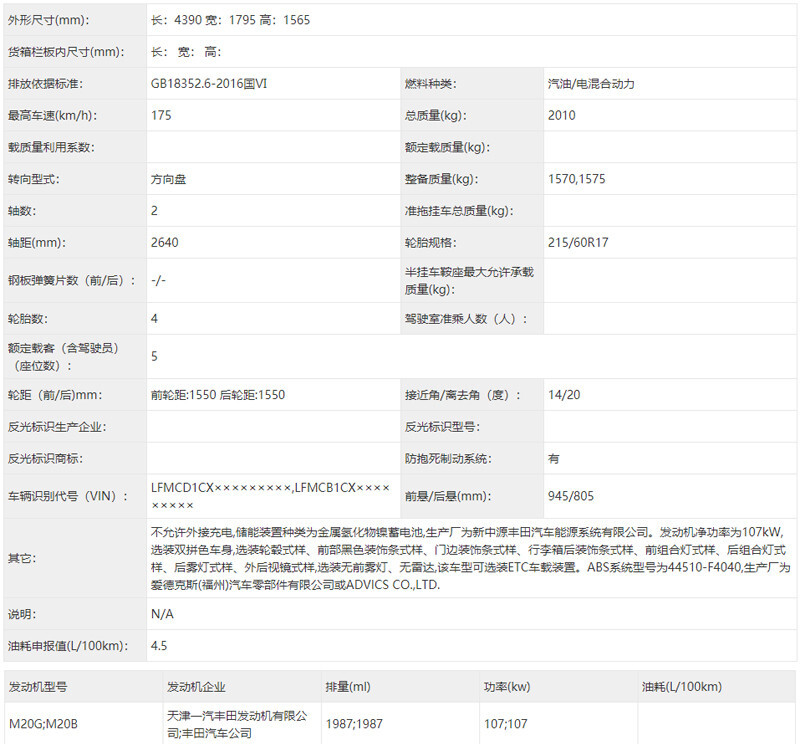Click the 发动机企业 column header
Image resolution: width=800 pixels, height=744 pixels.
point(196,687)
